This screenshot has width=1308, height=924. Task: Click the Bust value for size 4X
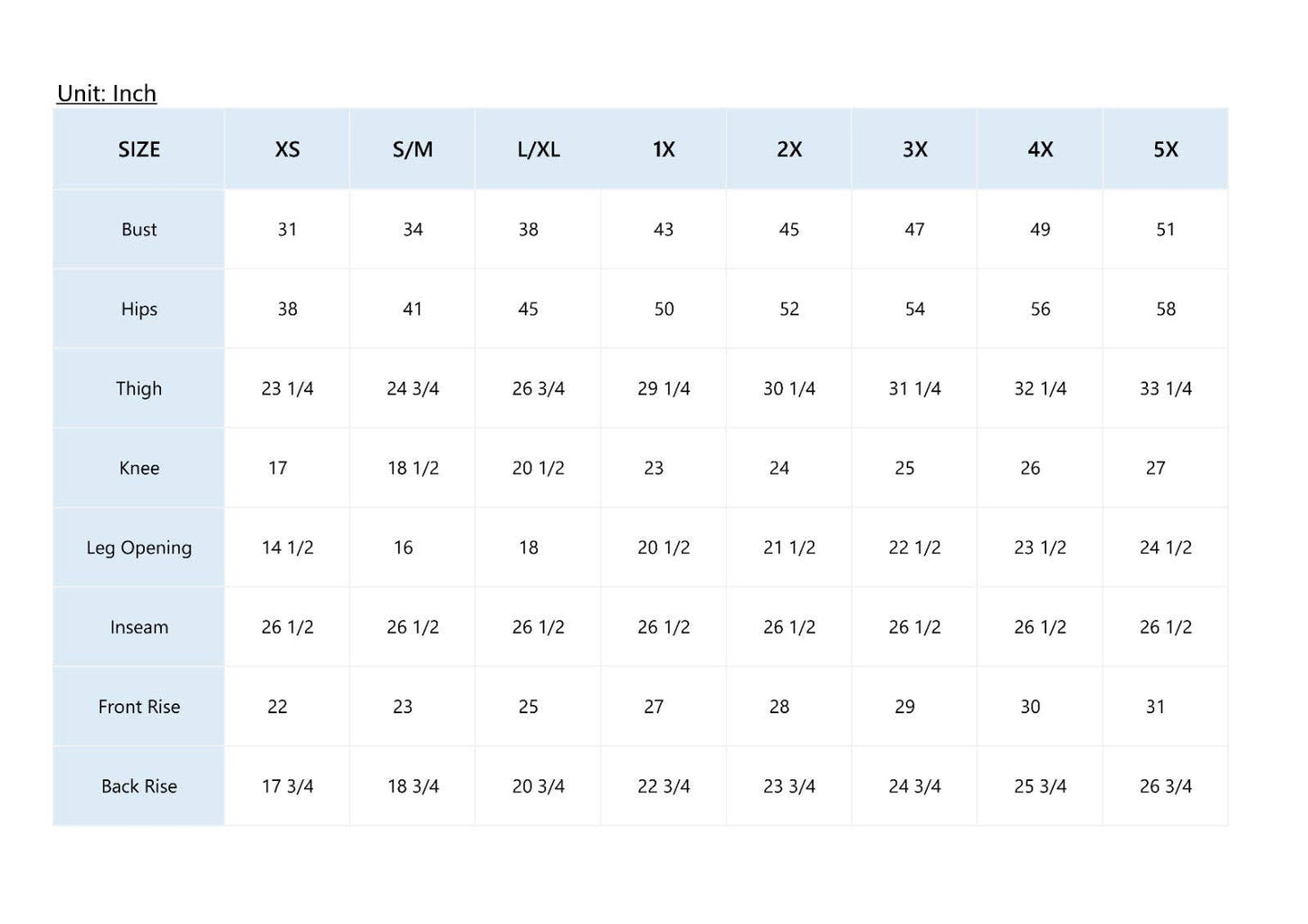pyautogui.click(x=1040, y=230)
